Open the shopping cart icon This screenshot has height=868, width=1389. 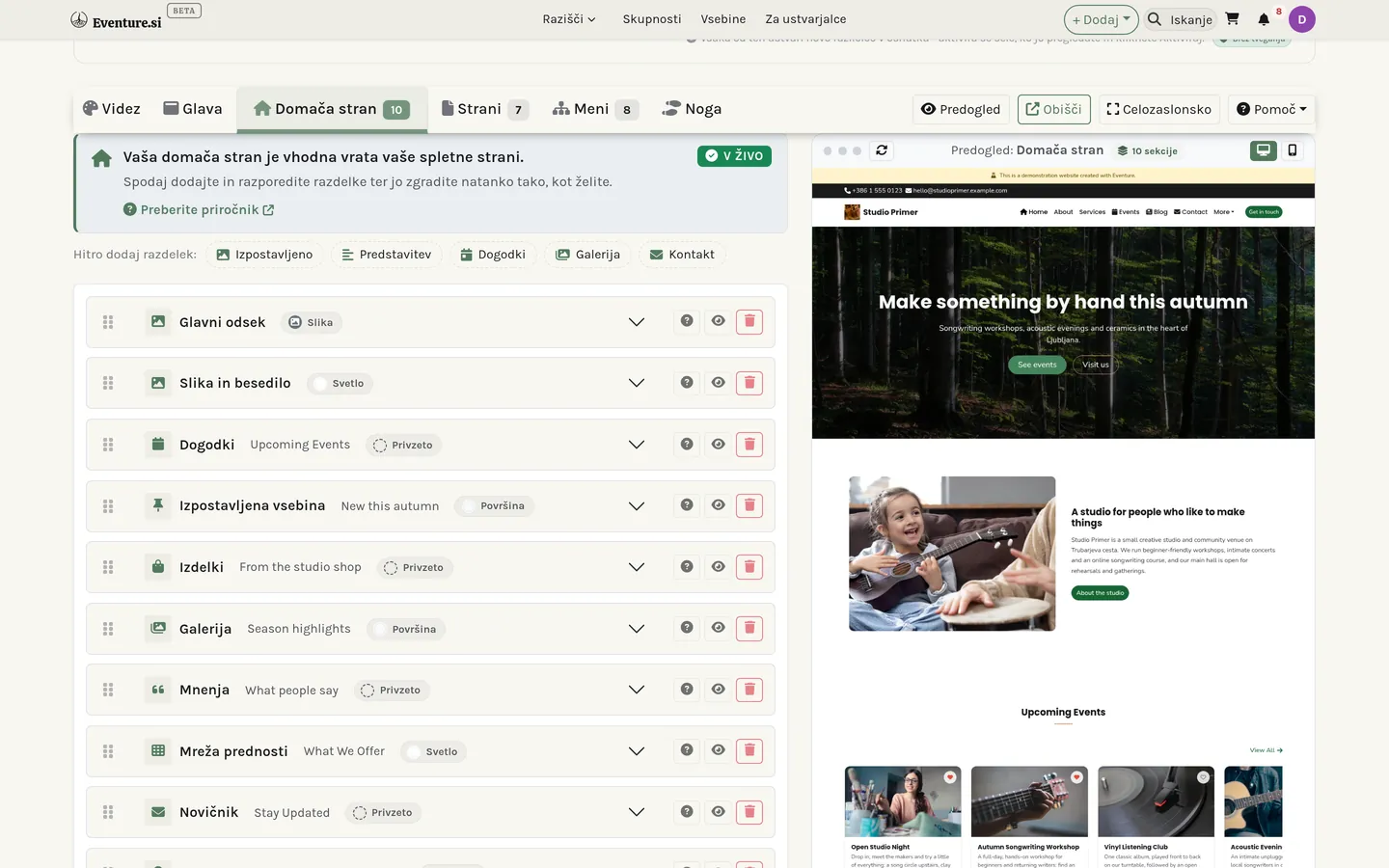click(1233, 19)
